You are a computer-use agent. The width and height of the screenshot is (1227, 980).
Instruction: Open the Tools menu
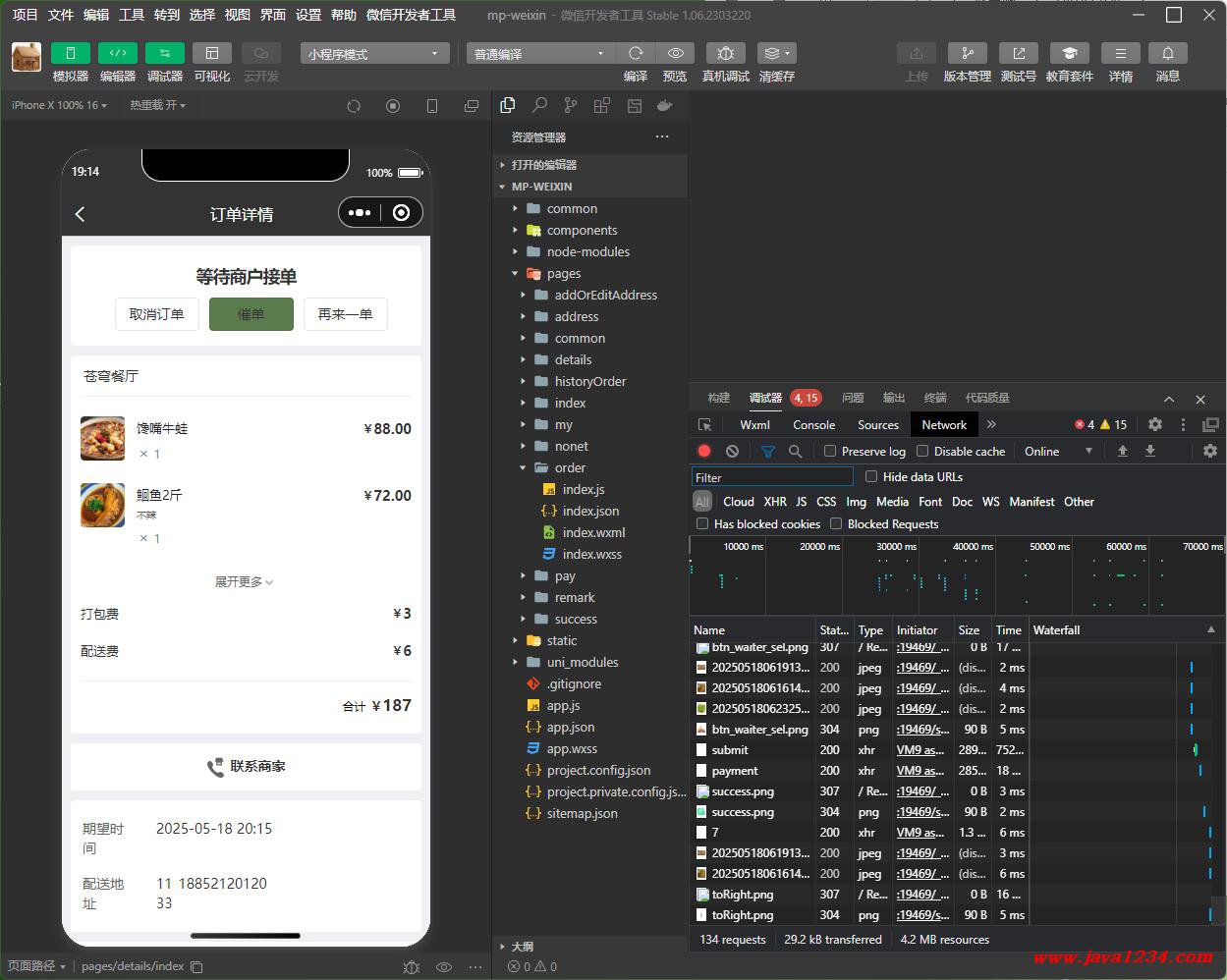coord(132,15)
